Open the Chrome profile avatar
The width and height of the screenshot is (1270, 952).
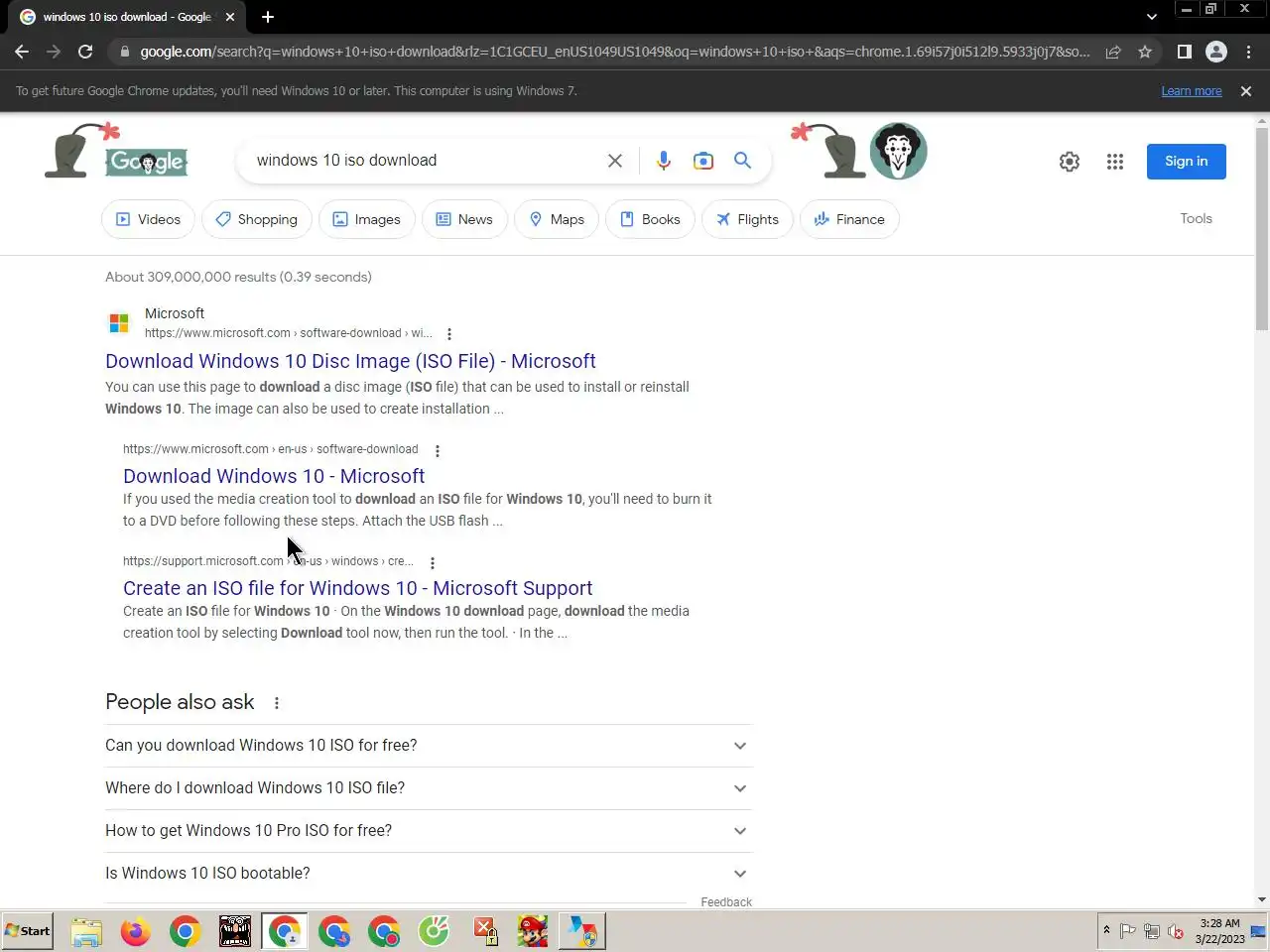[x=1216, y=52]
